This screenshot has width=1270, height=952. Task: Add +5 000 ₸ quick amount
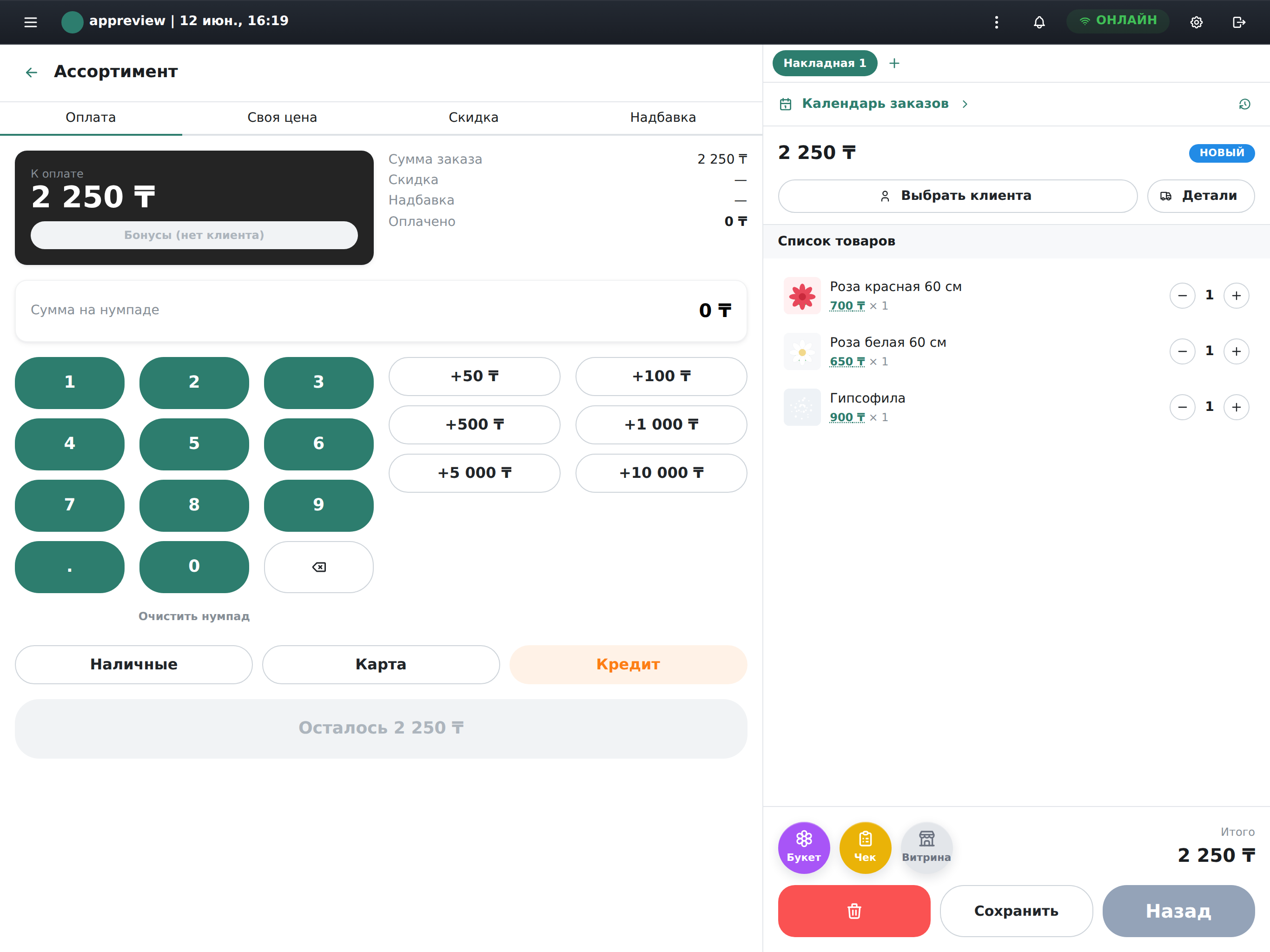474,473
